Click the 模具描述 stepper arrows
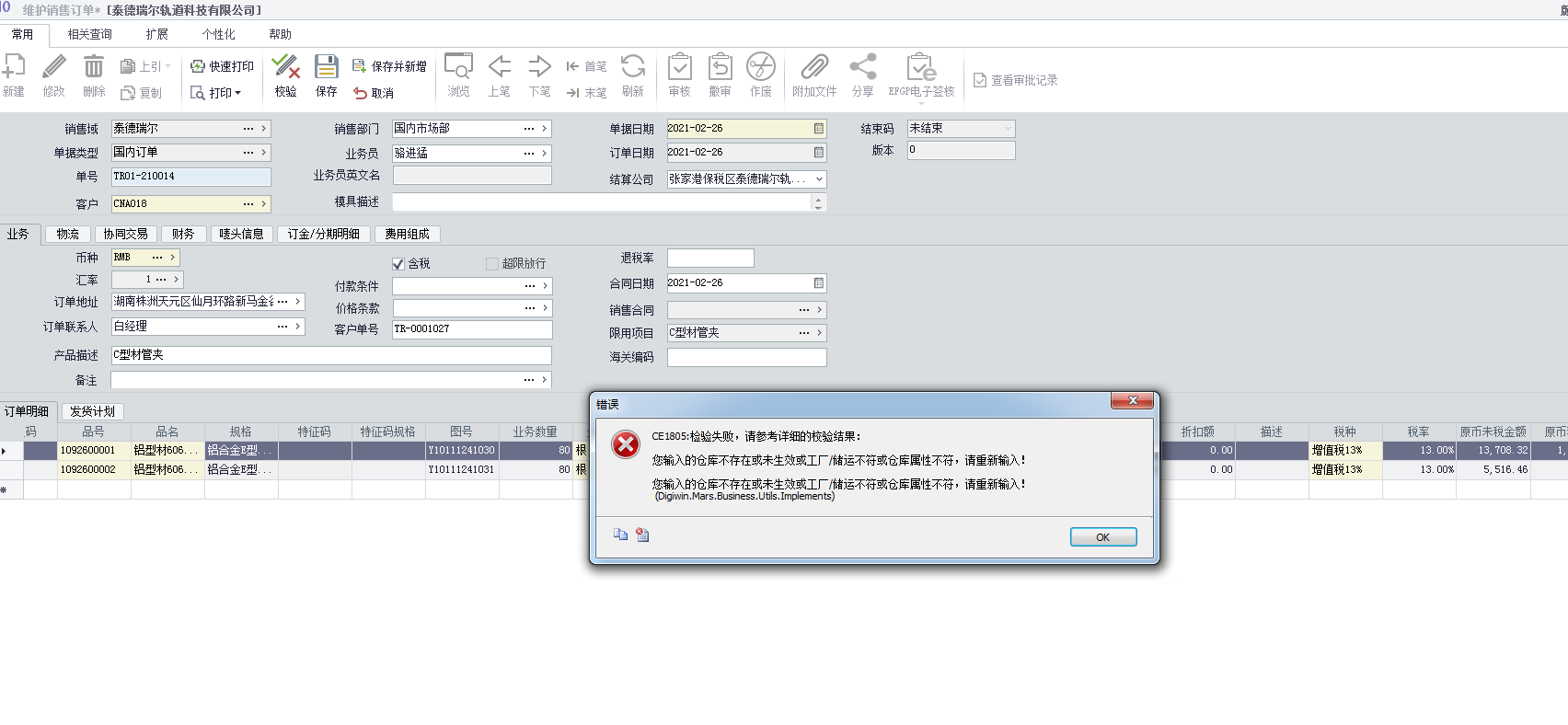1568x725 pixels. pyautogui.click(x=818, y=202)
